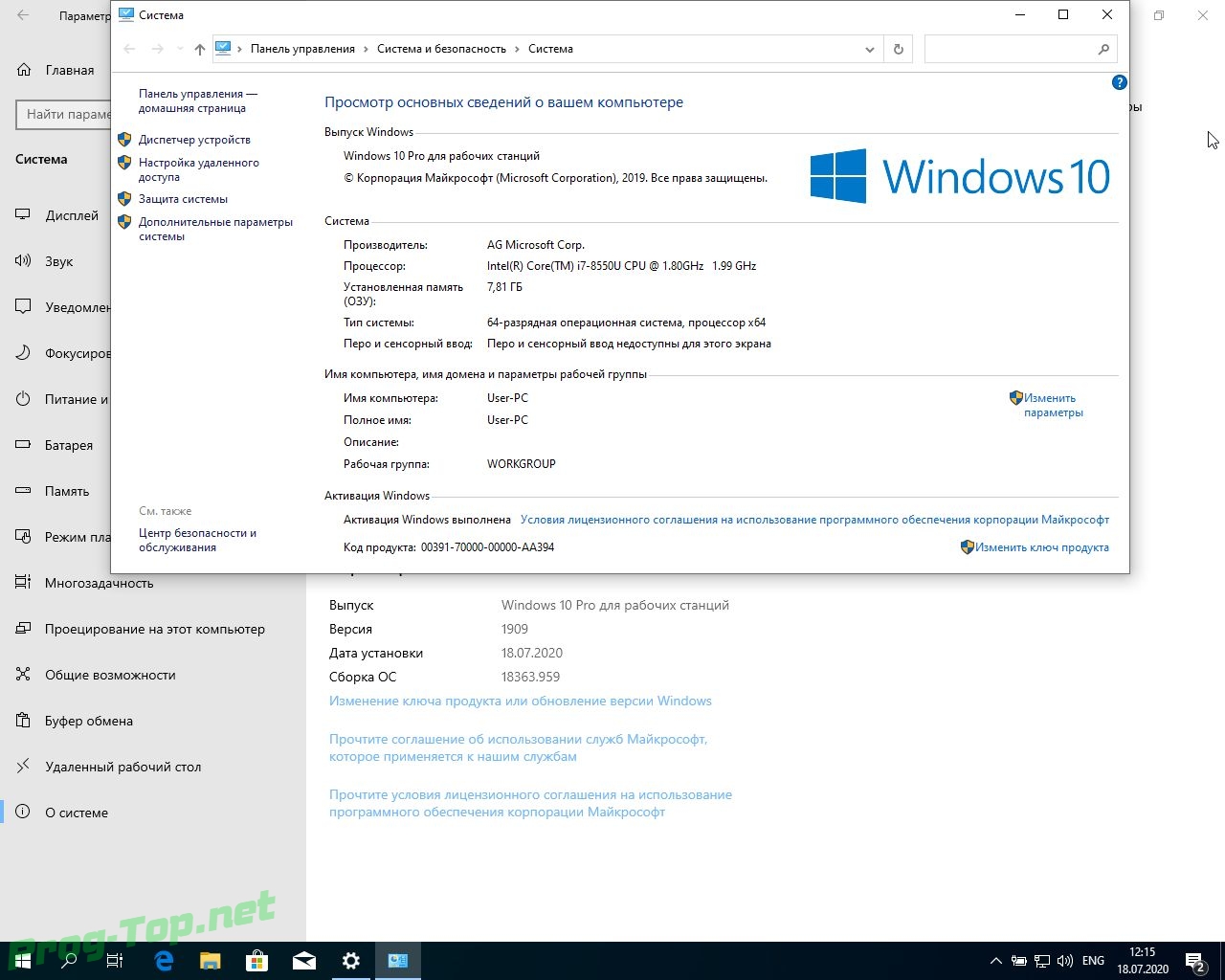The height and width of the screenshot is (980, 1225).
Task: Click the blue help question mark icon
Action: [x=1119, y=83]
